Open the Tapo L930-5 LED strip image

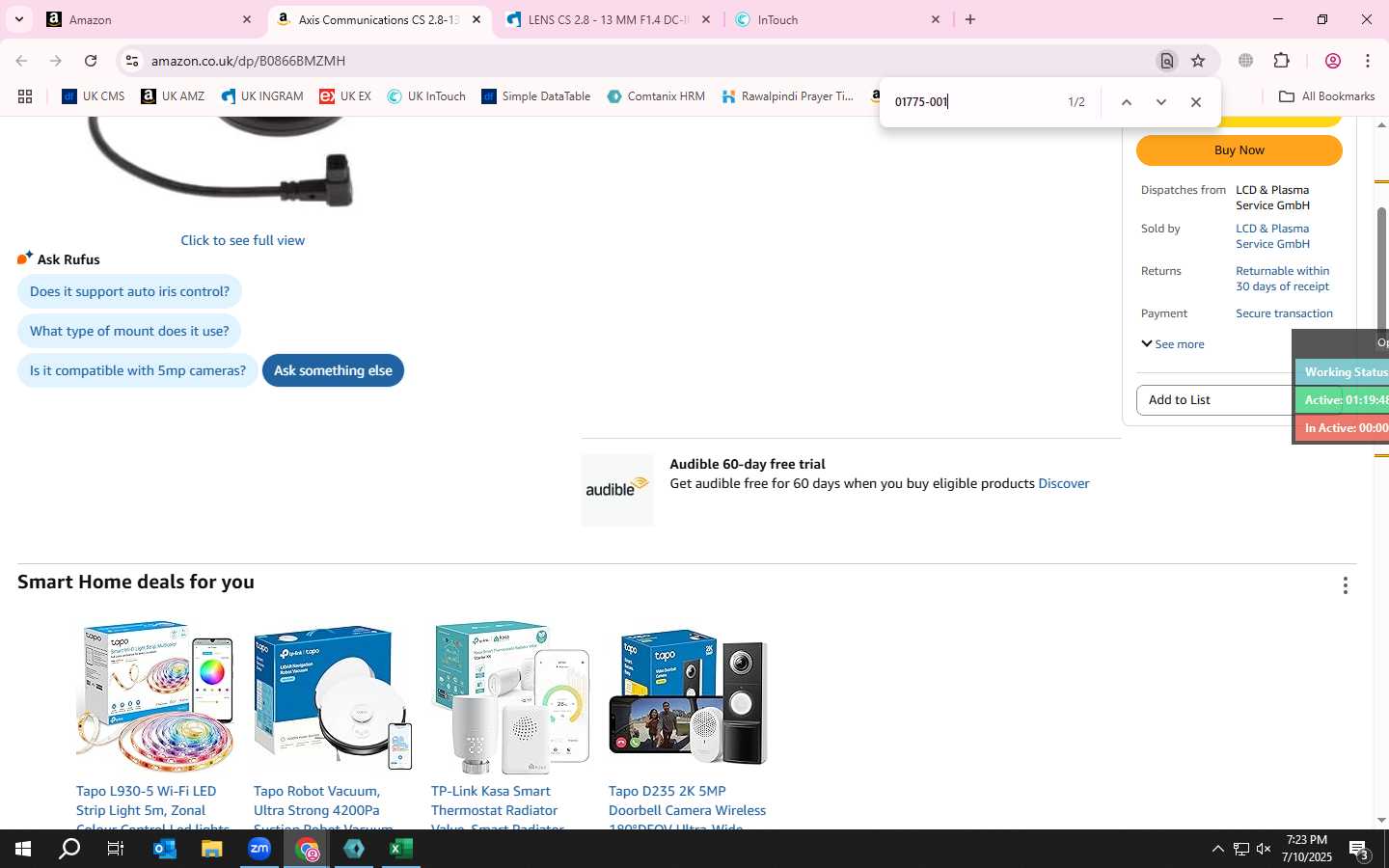155,696
